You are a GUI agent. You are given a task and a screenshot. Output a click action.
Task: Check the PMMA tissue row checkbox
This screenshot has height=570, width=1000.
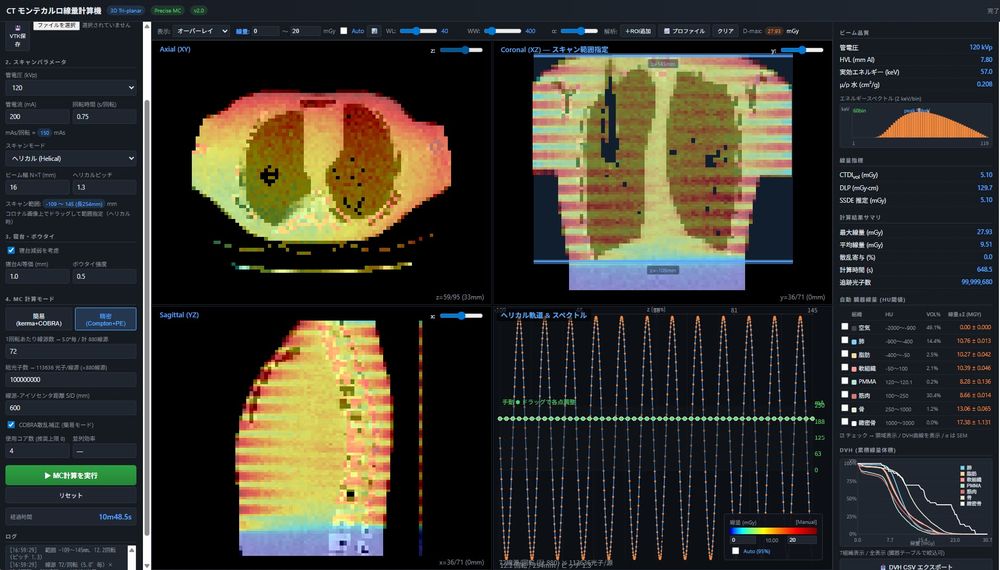(x=845, y=381)
